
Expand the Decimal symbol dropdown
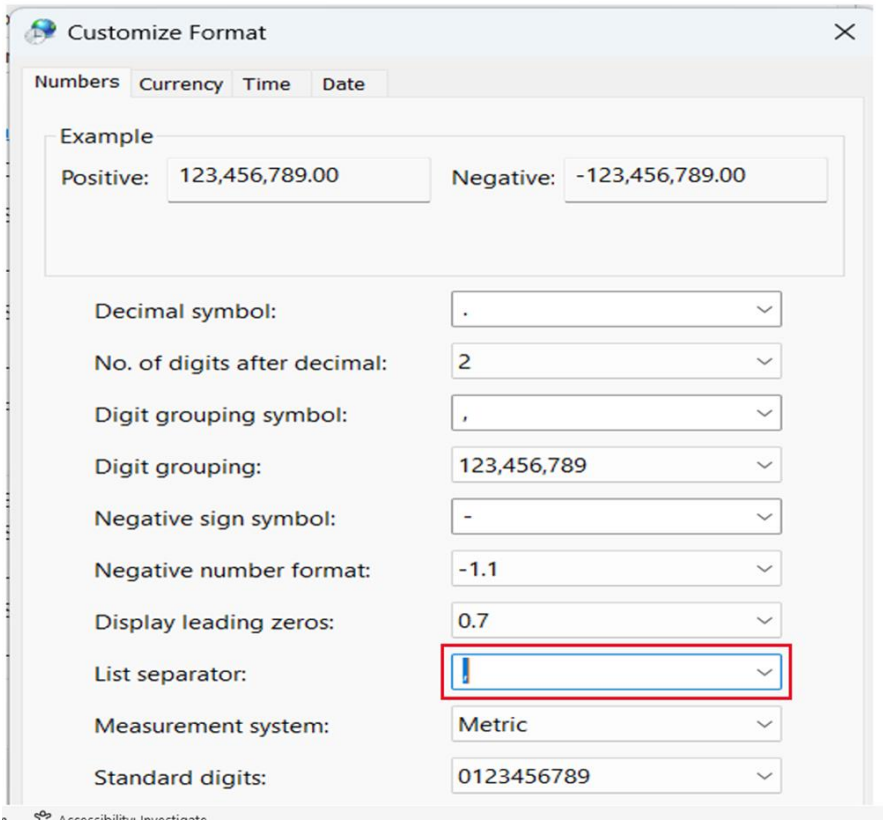coord(765,310)
